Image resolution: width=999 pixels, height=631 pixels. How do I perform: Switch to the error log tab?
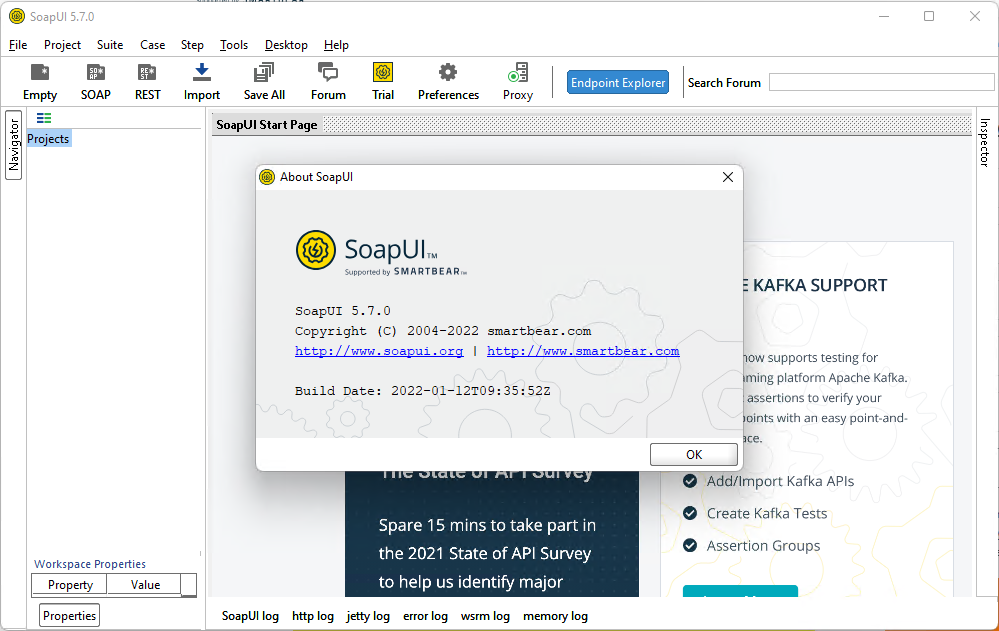tap(425, 616)
